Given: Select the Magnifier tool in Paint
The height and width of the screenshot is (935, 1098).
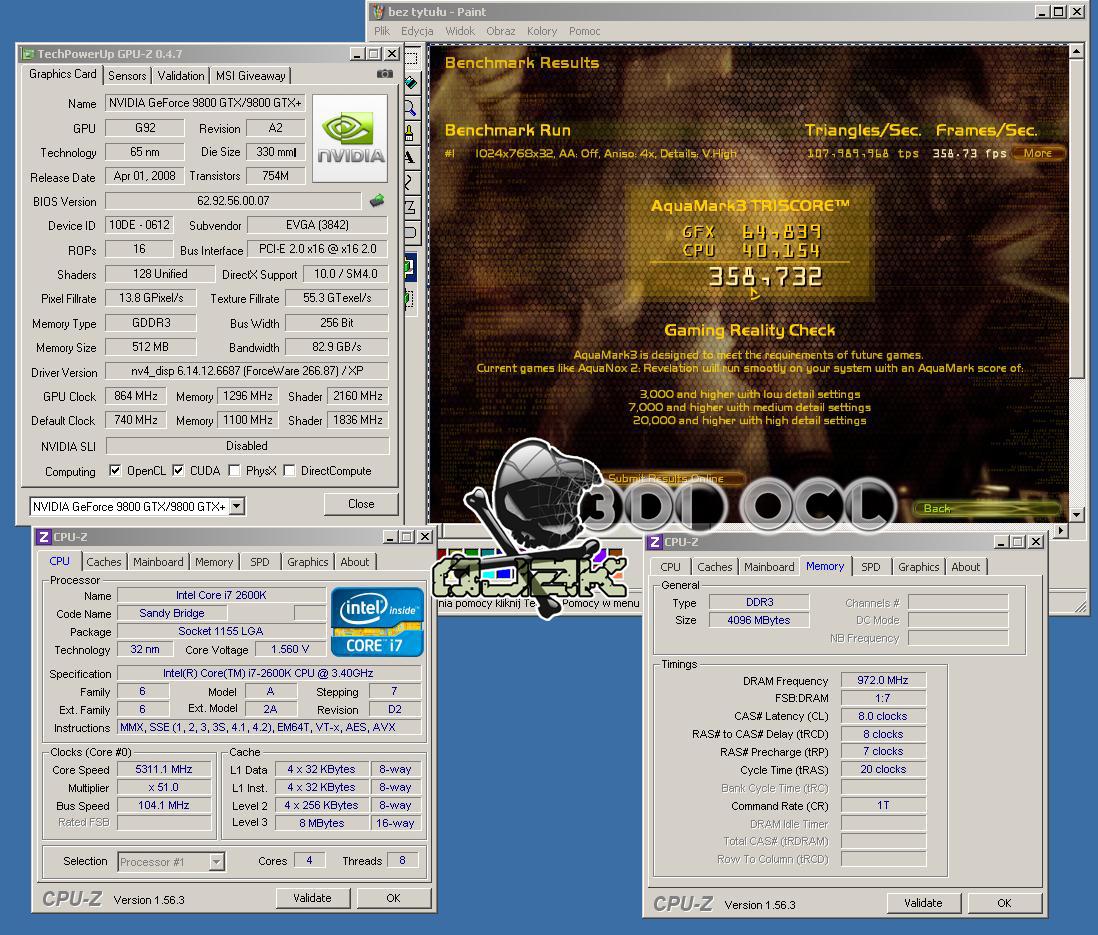Looking at the screenshot, I should point(411,108).
